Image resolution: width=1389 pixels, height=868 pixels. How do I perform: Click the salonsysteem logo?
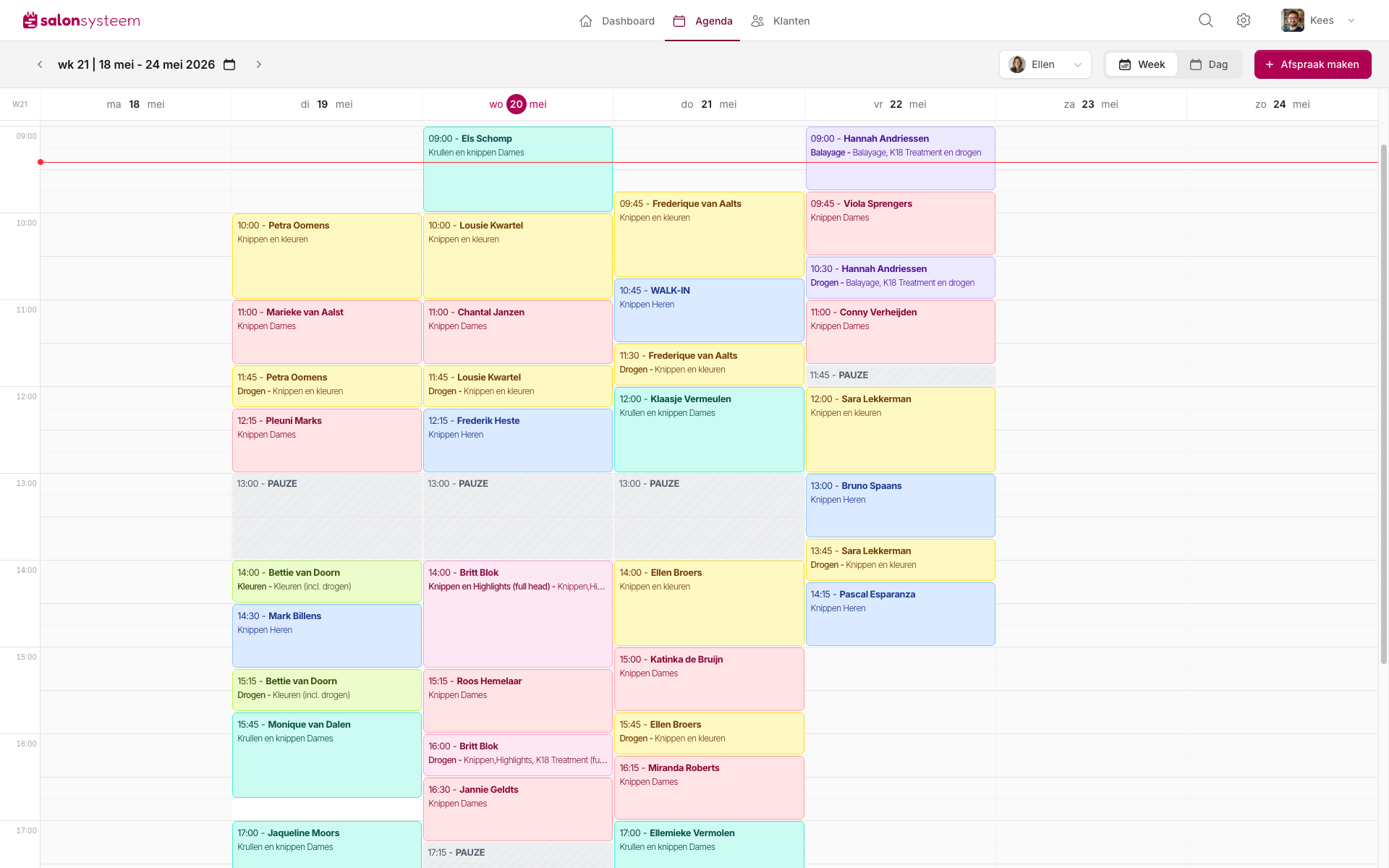(82, 20)
